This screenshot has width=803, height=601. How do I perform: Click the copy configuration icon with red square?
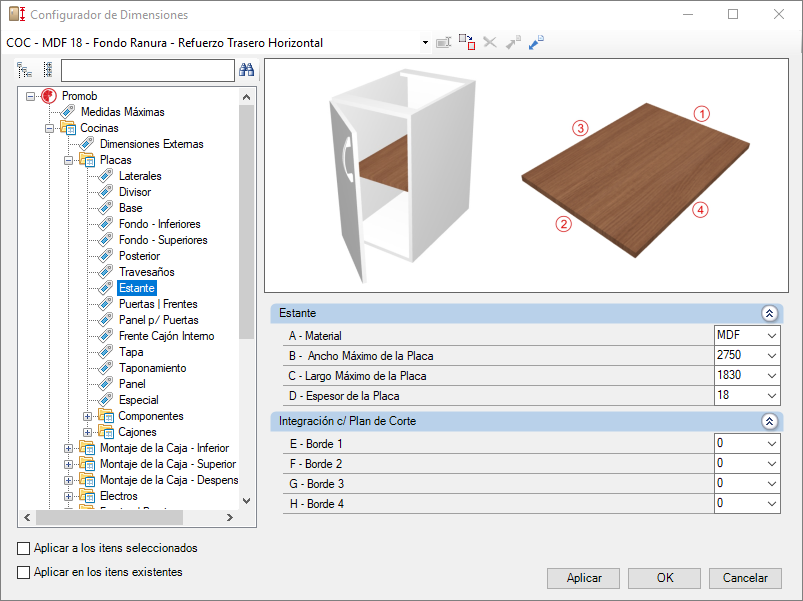(x=467, y=42)
